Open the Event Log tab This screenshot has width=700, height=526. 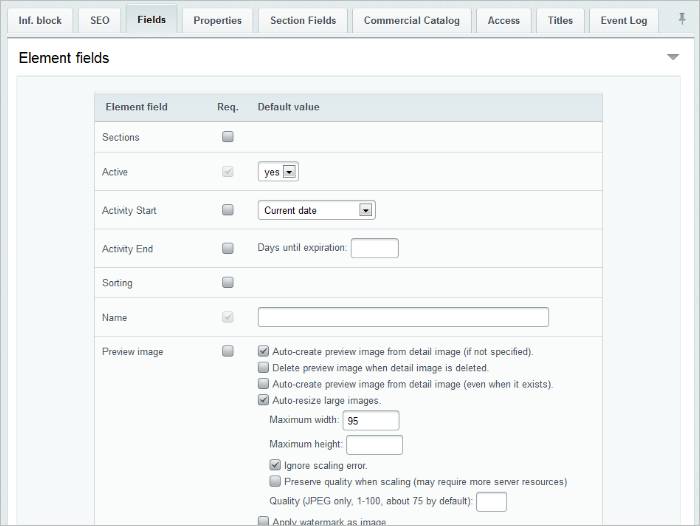[624, 21]
